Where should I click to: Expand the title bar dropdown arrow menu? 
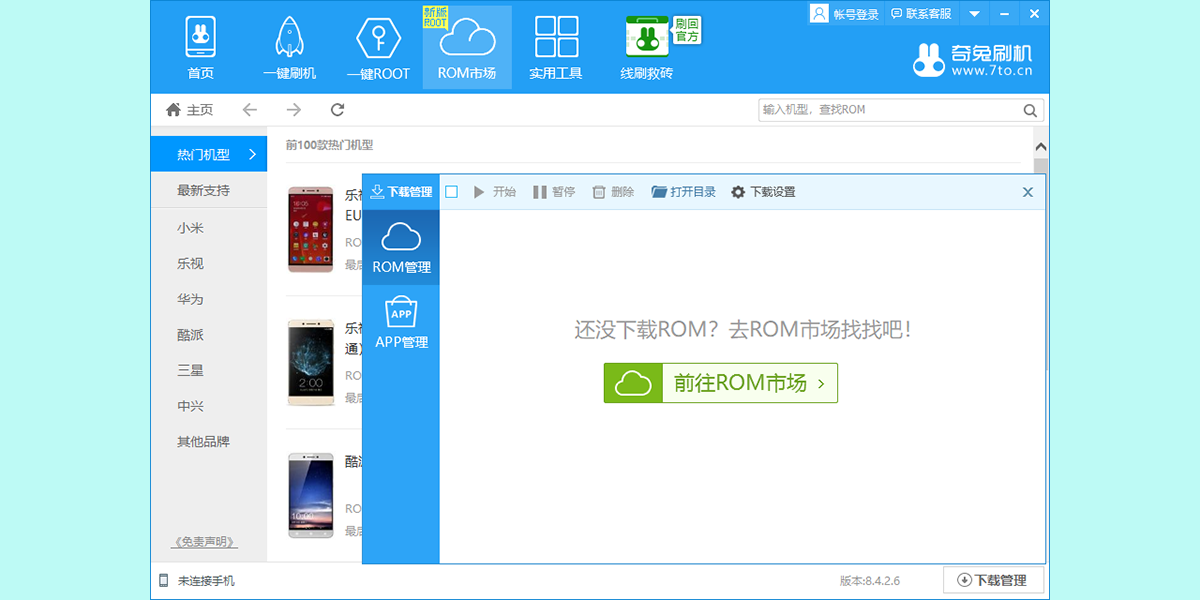(974, 14)
